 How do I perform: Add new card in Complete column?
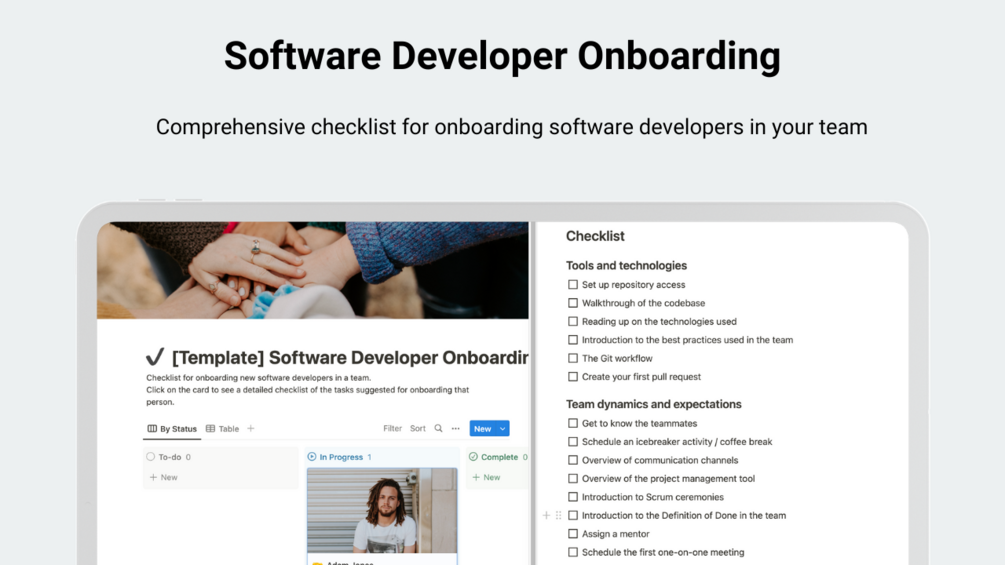[486, 477]
